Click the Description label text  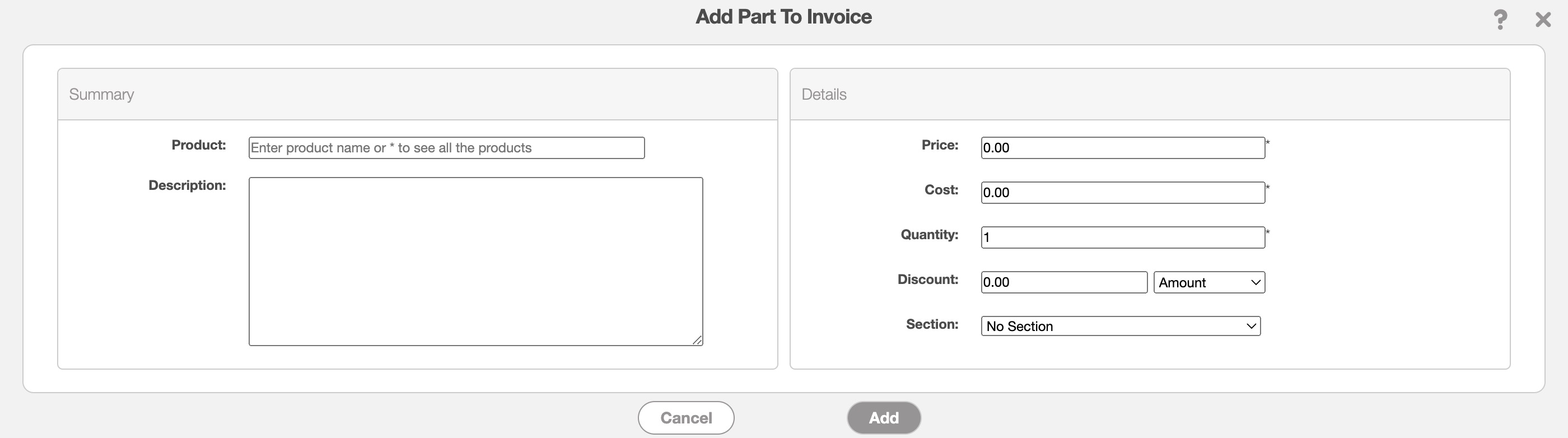click(187, 185)
